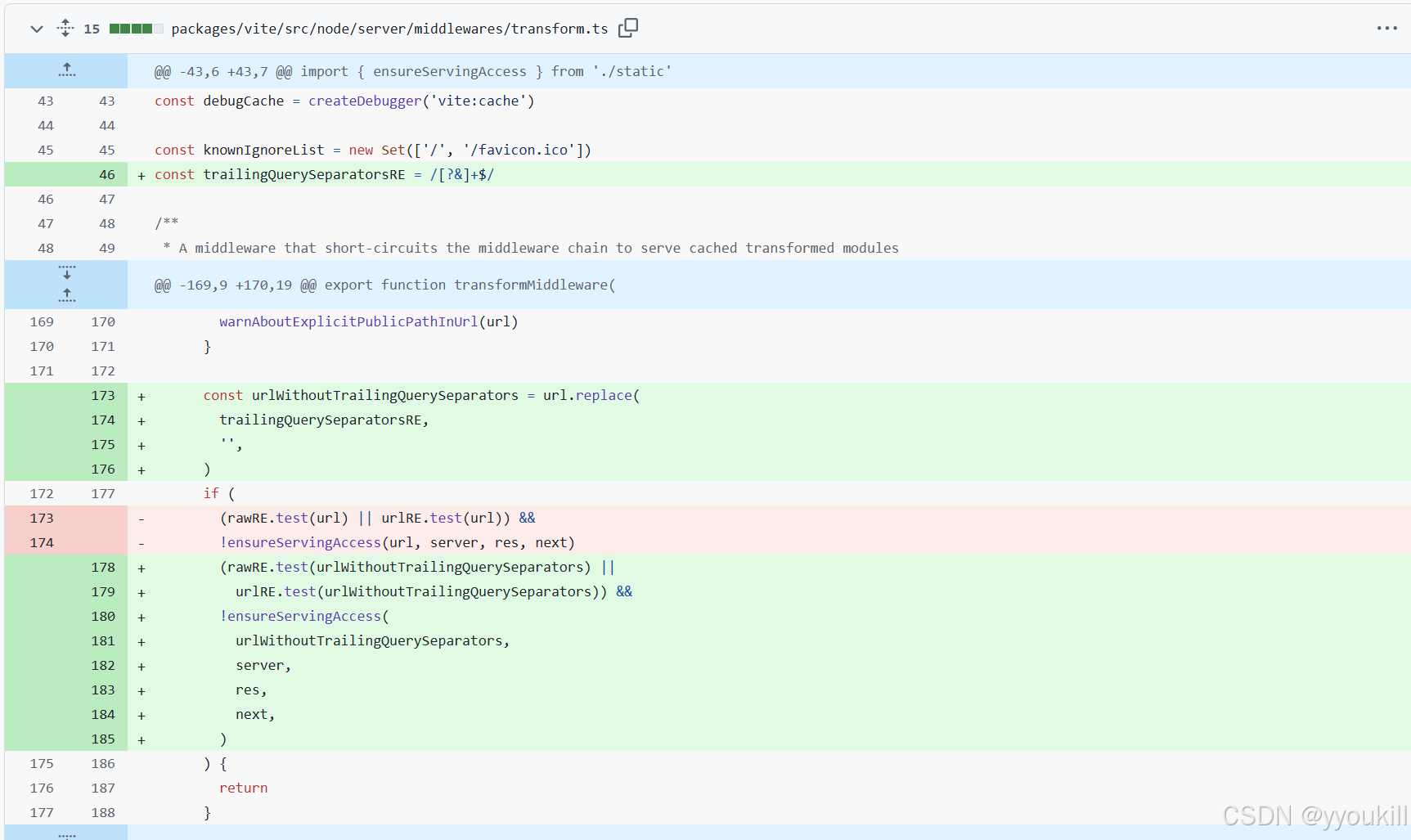Expand down arrow before line 170 hunk
Viewport: 1411px width, 840px height.
click(67, 272)
